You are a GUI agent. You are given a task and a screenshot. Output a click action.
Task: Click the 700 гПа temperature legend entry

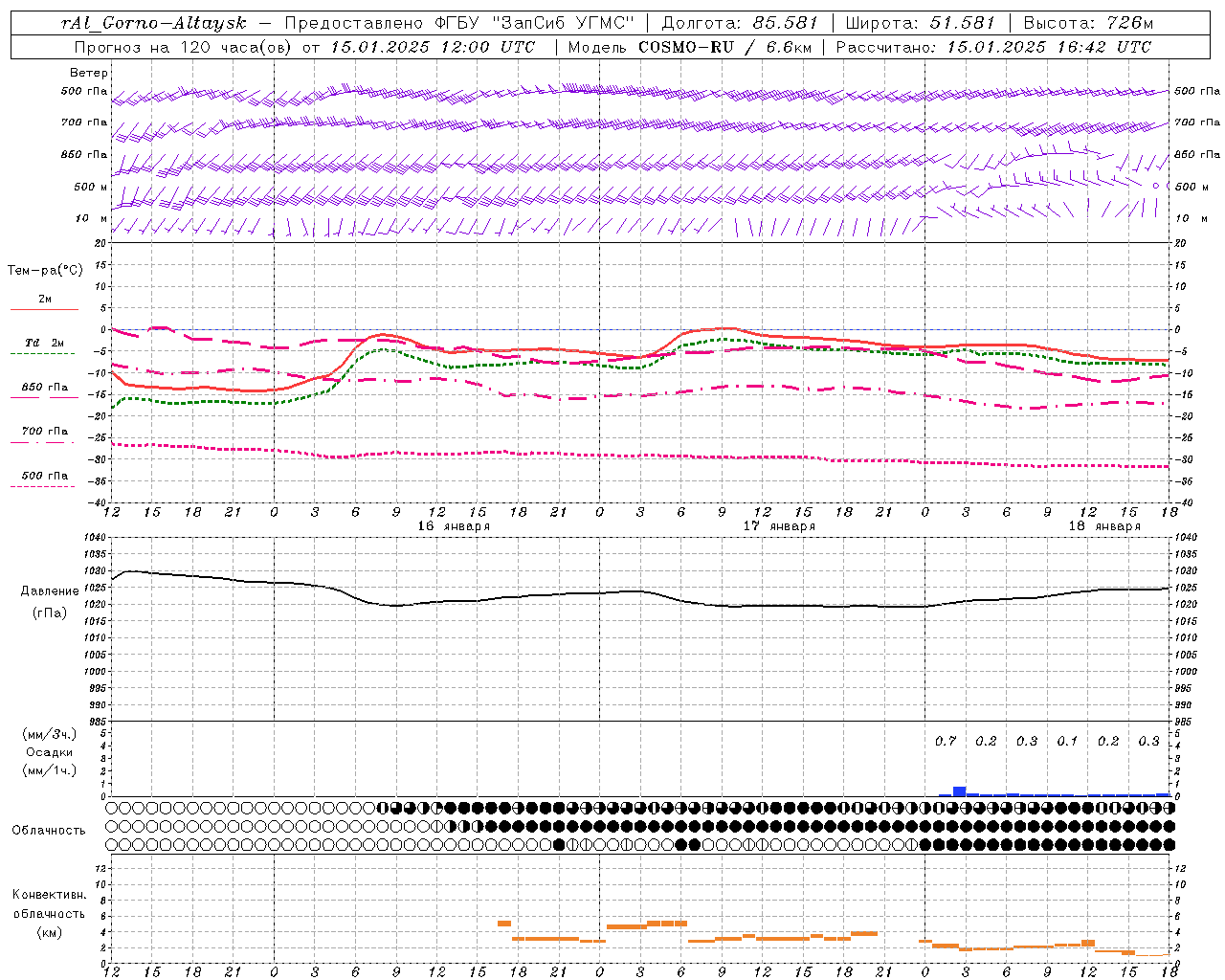[x=45, y=431]
